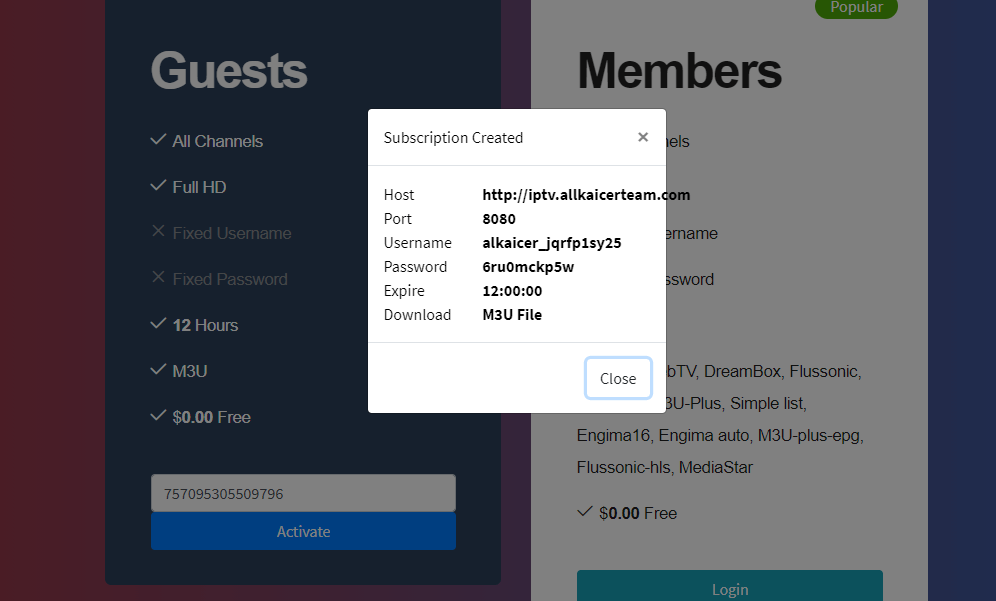This screenshot has width=996, height=601.
Task: Click checkmark beside $0.00 Free in Guests
Action: pos(158,416)
